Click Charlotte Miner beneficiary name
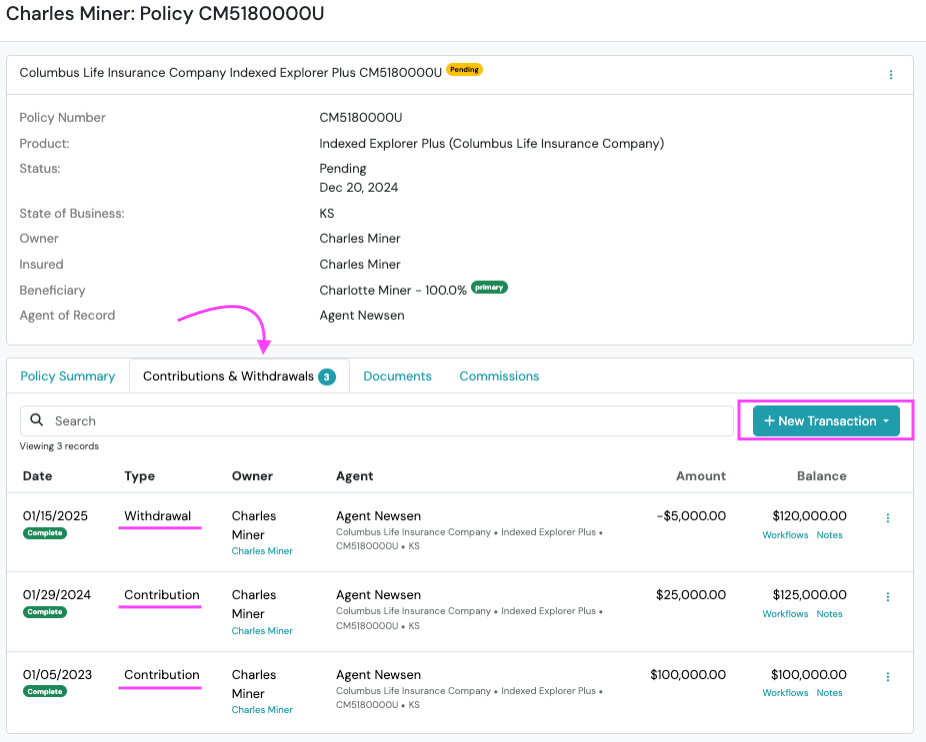 click(365, 290)
